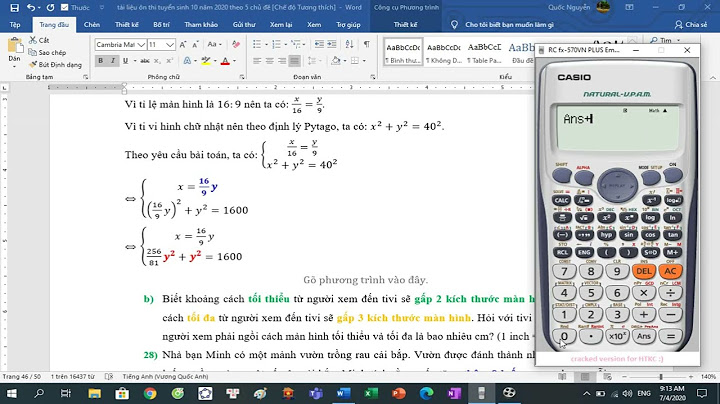Align text right in paragraph group
Viewport: 720px width, 404px height.
(x=282, y=61)
